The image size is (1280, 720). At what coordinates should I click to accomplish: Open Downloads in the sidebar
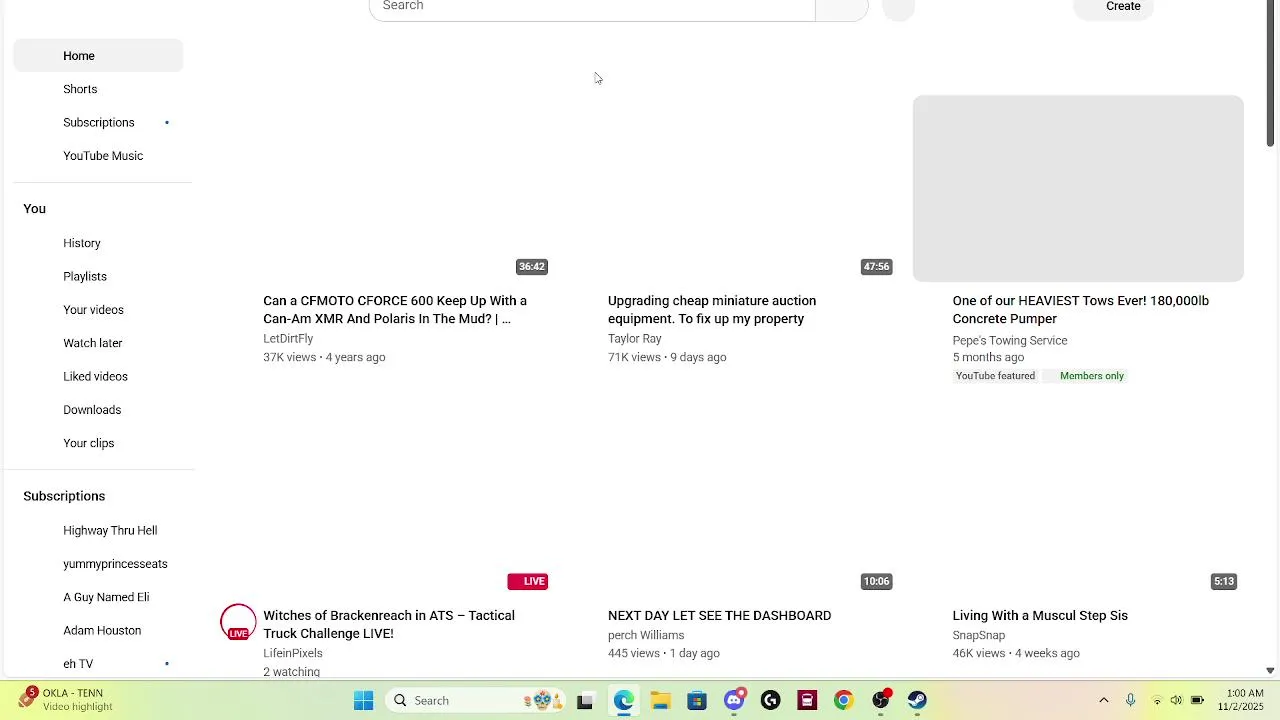98,410
